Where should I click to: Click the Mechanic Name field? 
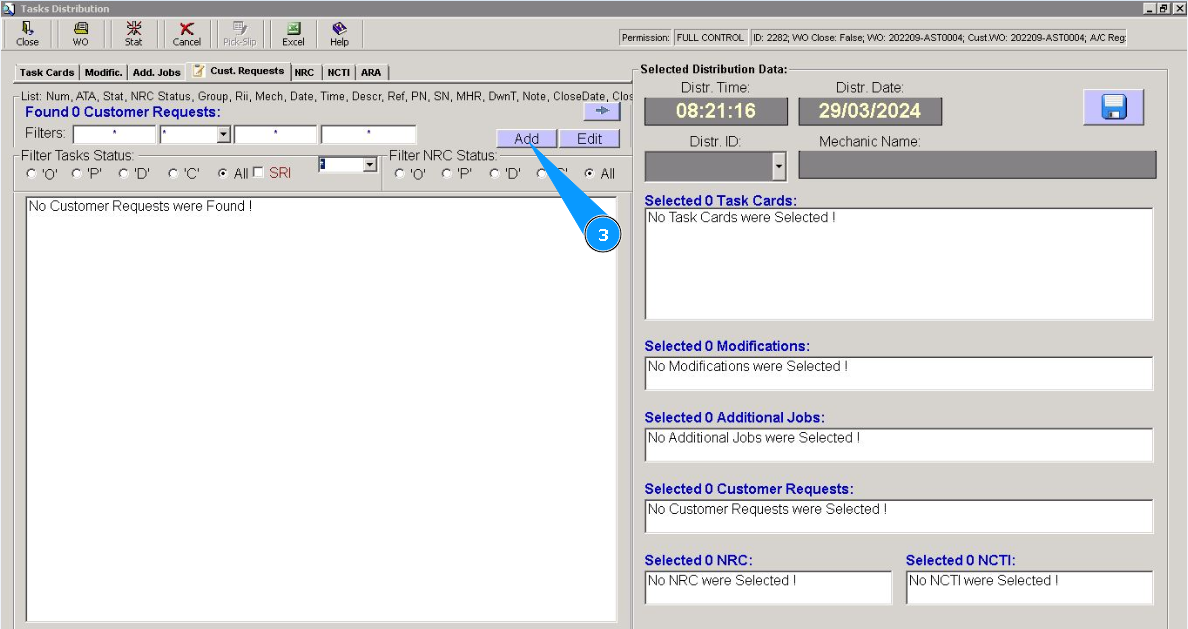(977, 165)
